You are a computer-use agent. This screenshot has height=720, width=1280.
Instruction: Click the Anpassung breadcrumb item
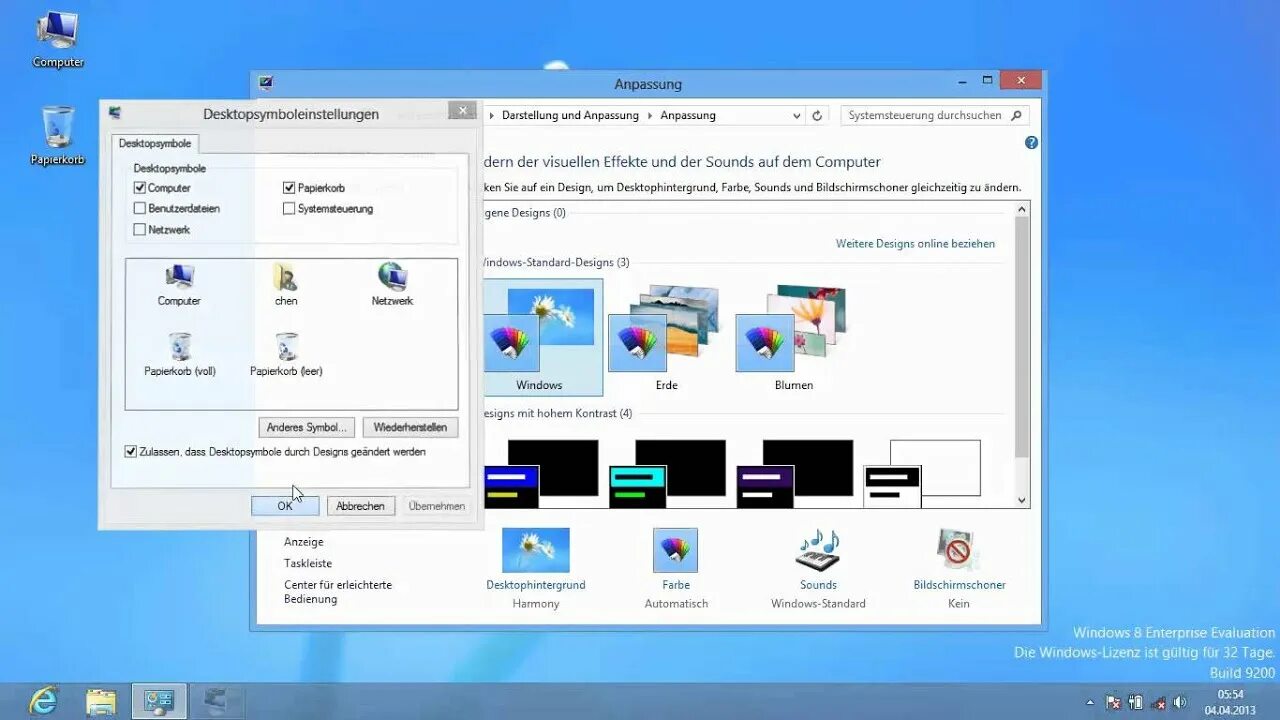tap(688, 116)
